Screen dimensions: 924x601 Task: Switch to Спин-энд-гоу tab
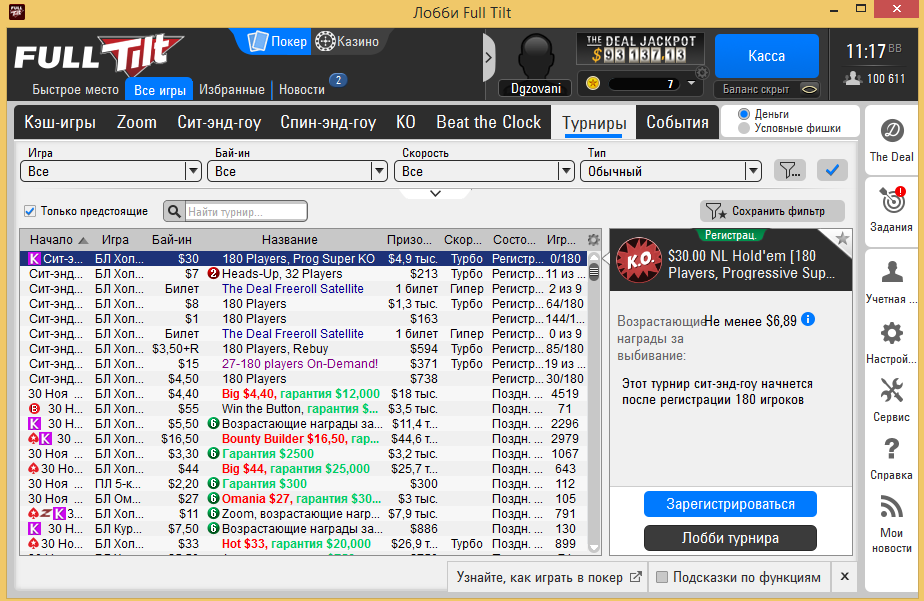[328, 122]
